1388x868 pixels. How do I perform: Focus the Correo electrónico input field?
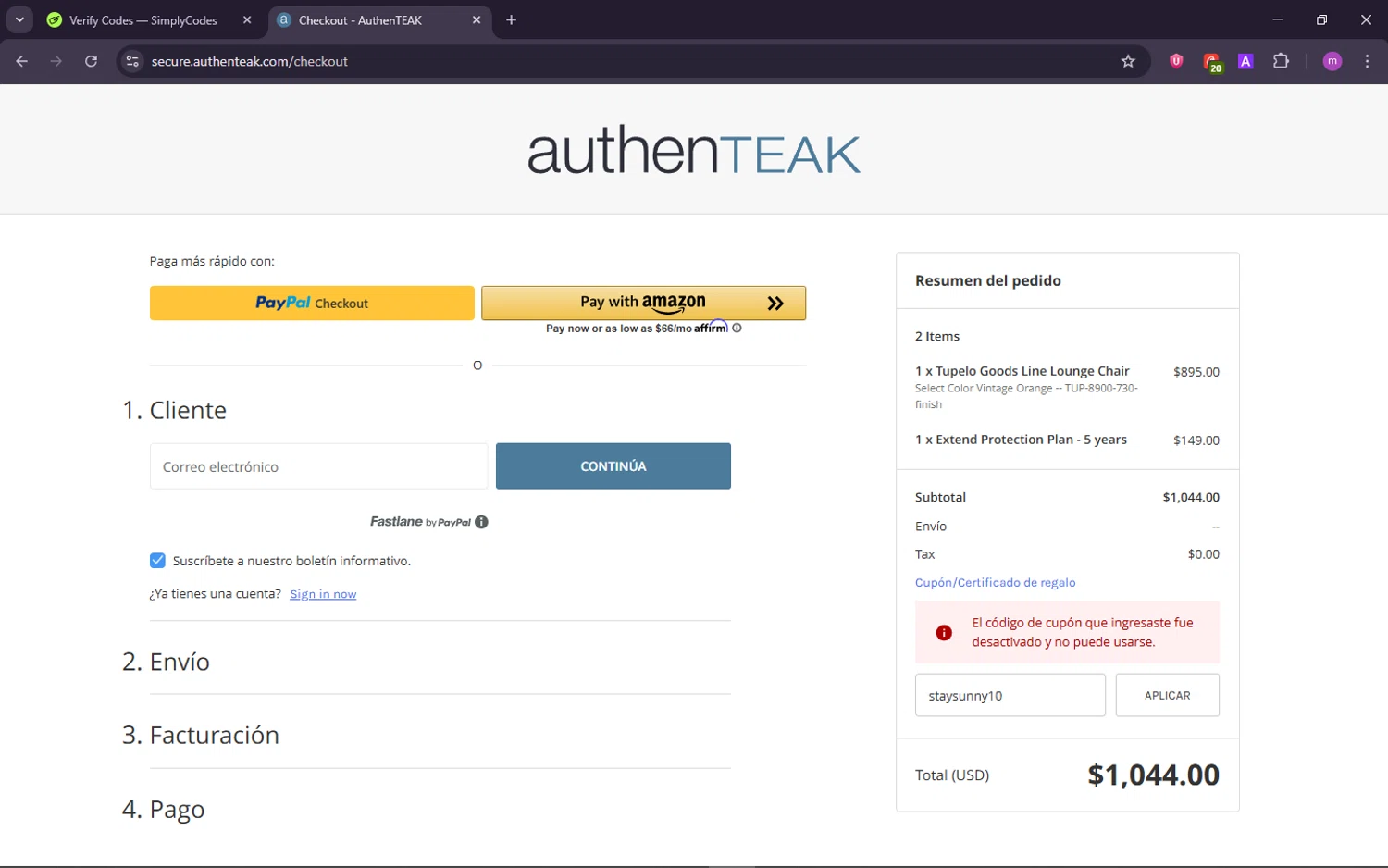(318, 466)
